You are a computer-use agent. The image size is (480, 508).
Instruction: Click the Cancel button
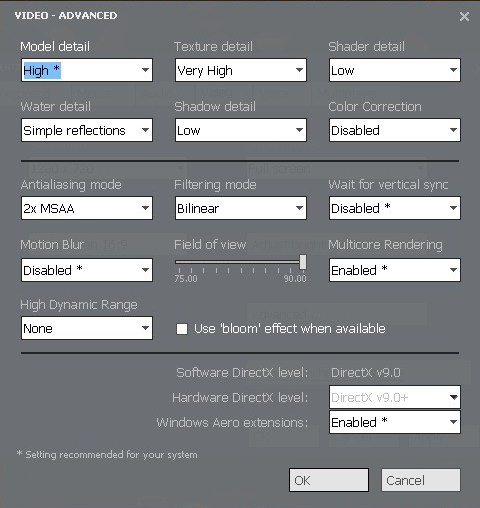pyautogui.click(x=421, y=480)
